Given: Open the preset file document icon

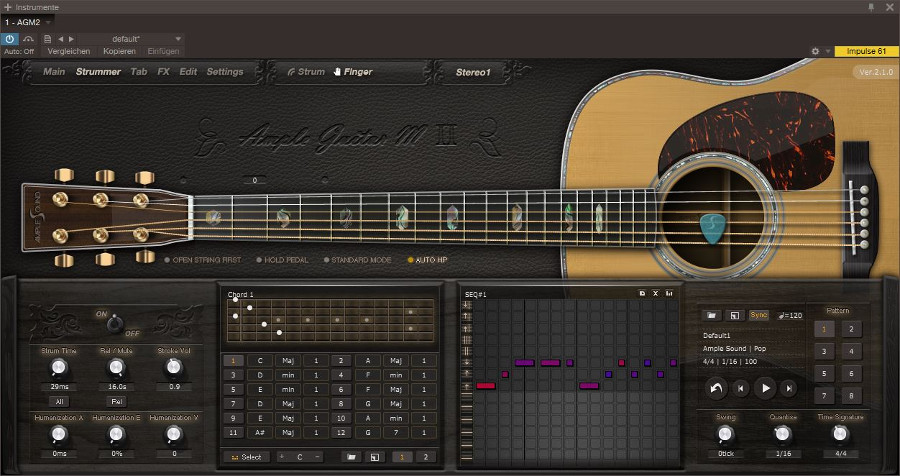Looking at the screenshot, I should pos(48,39).
